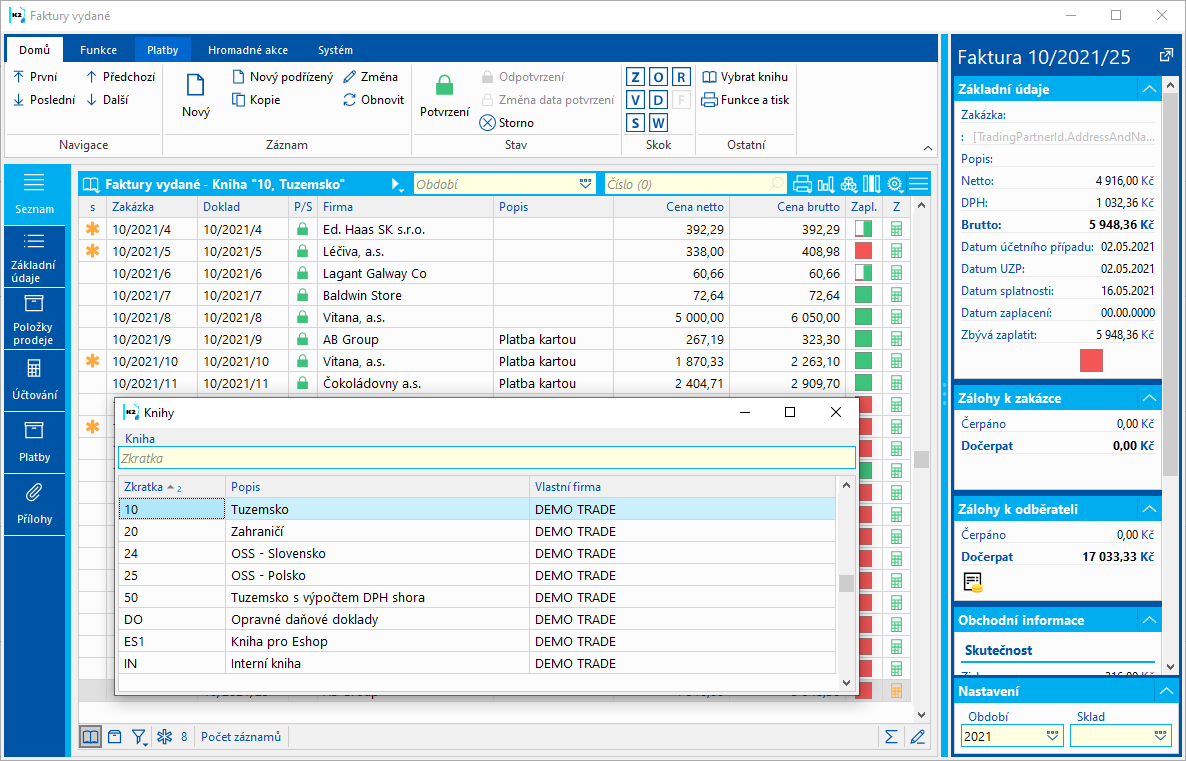The width and height of the screenshot is (1186, 761).
Task: Open the Sklad dropdown in Nastavení
Action: (x=1160, y=736)
